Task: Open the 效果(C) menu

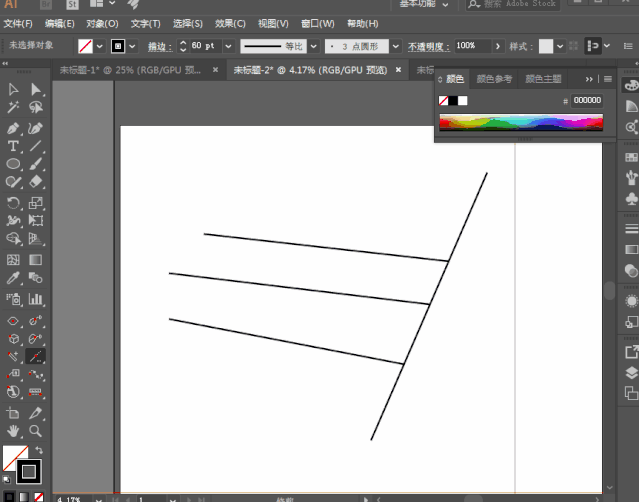Action: click(230, 24)
